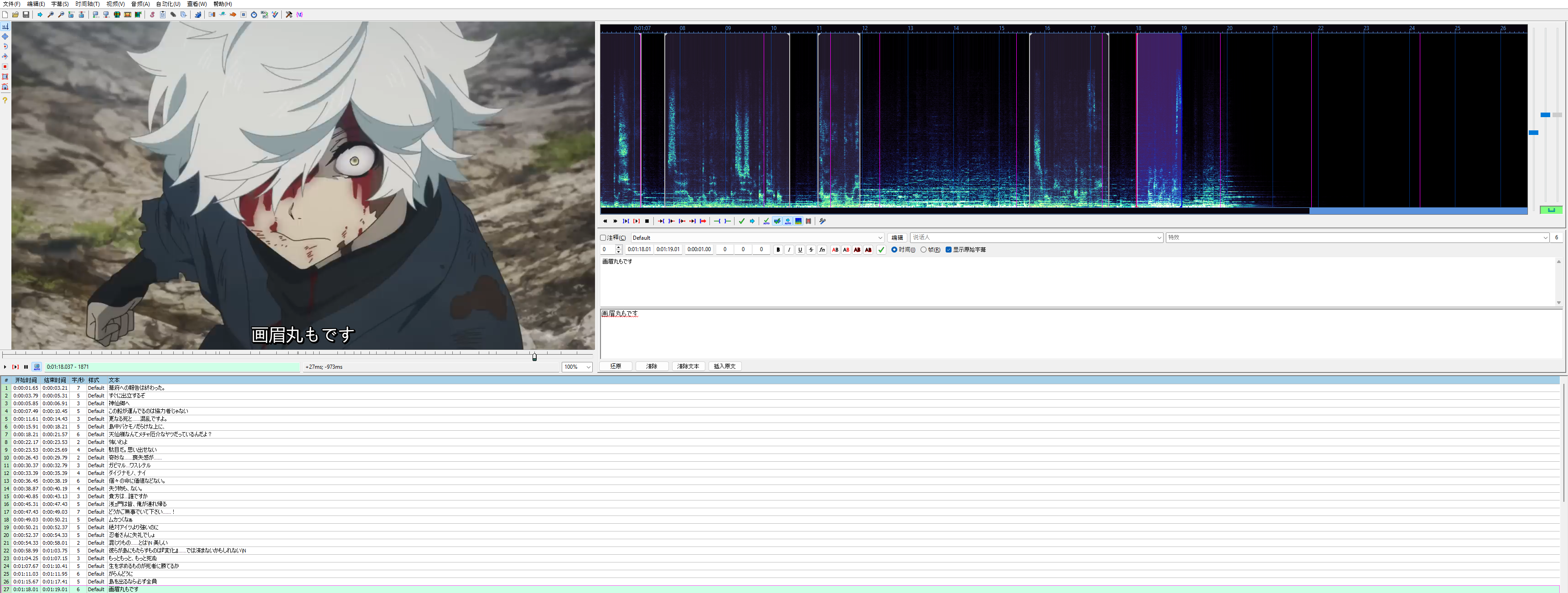The width and height of the screenshot is (1568, 593).
Task: Open the 时间轴(T) menu
Action: [x=87, y=4]
